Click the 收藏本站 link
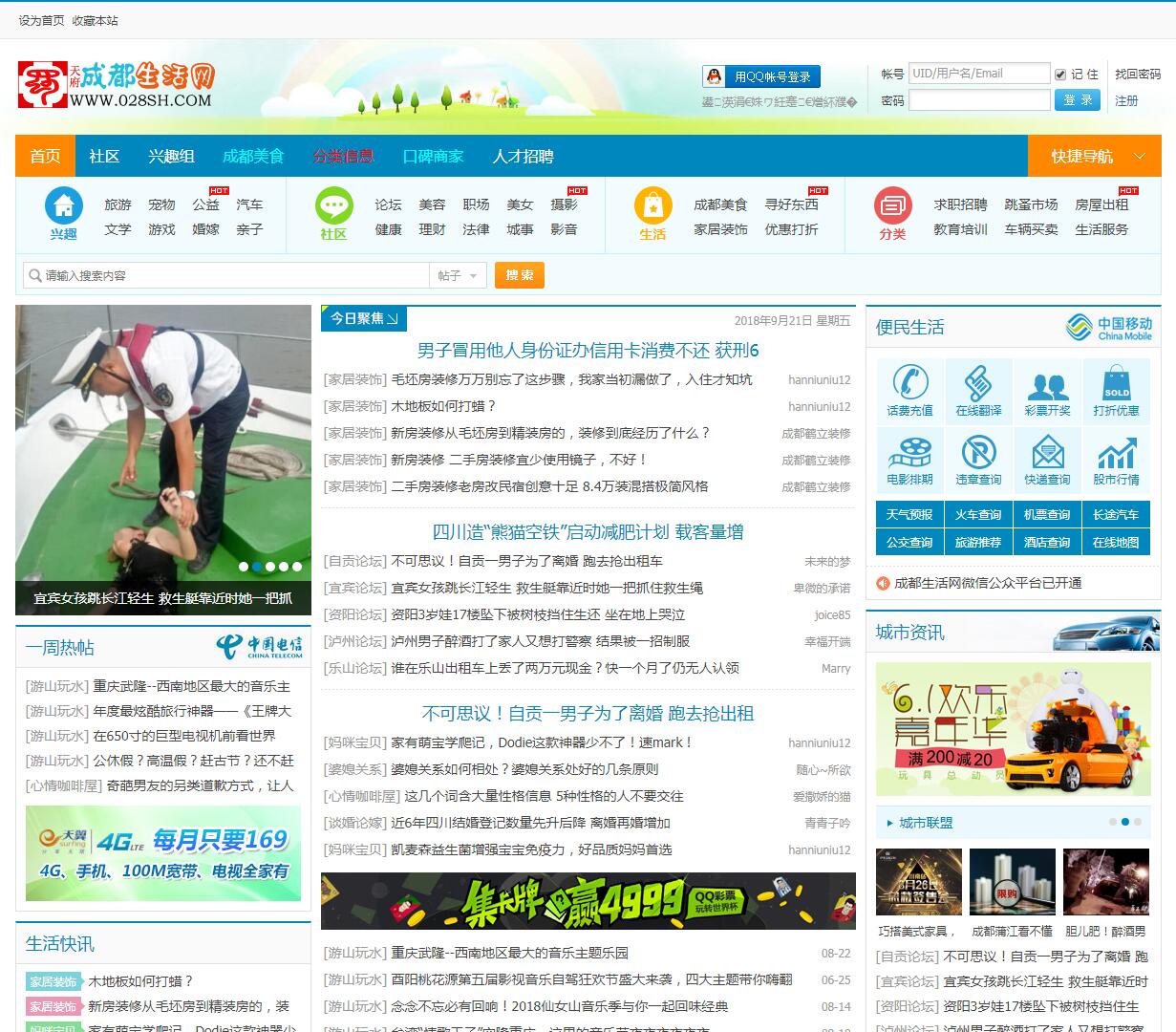This screenshot has height=1032, width=1176. click(x=95, y=20)
